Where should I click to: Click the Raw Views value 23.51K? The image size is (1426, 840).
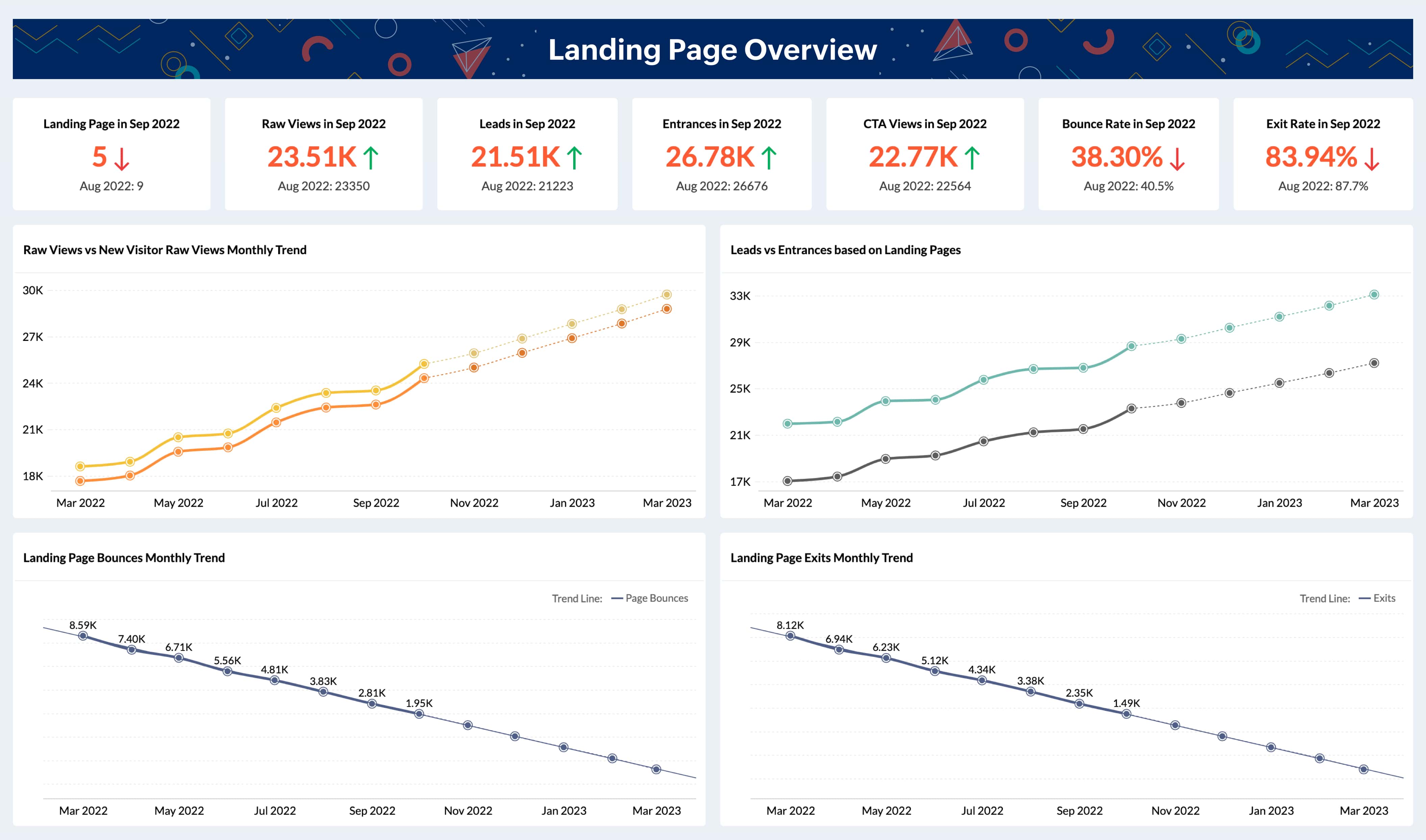[x=312, y=157]
